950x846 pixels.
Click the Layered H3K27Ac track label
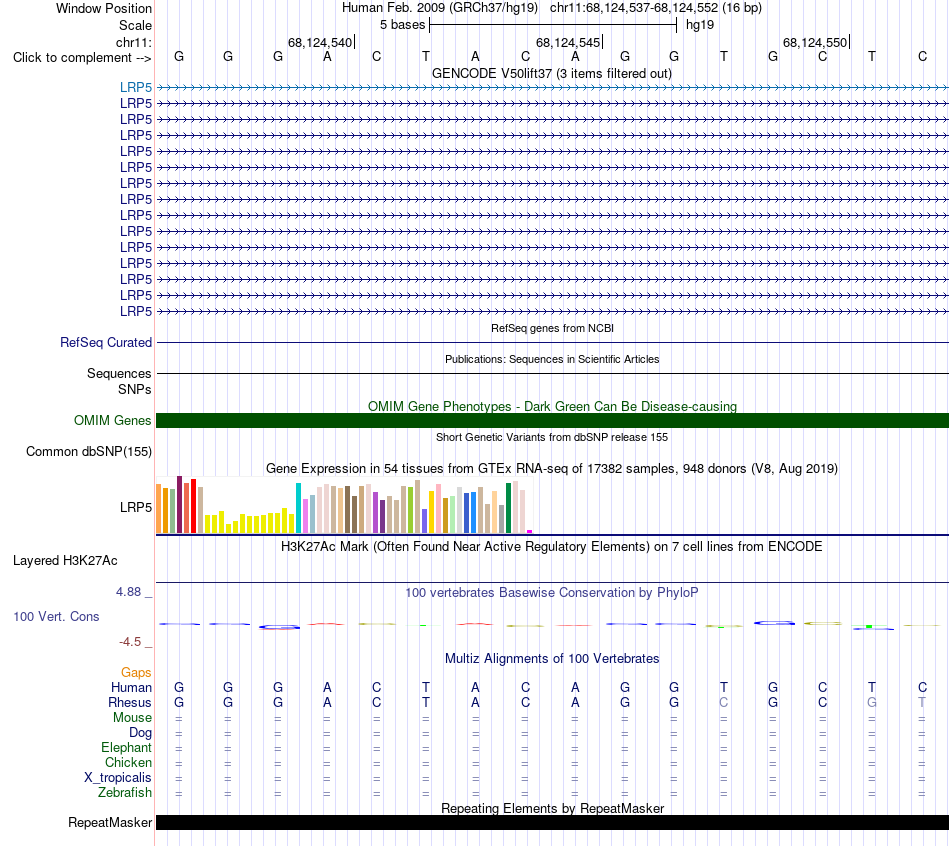pos(65,561)
